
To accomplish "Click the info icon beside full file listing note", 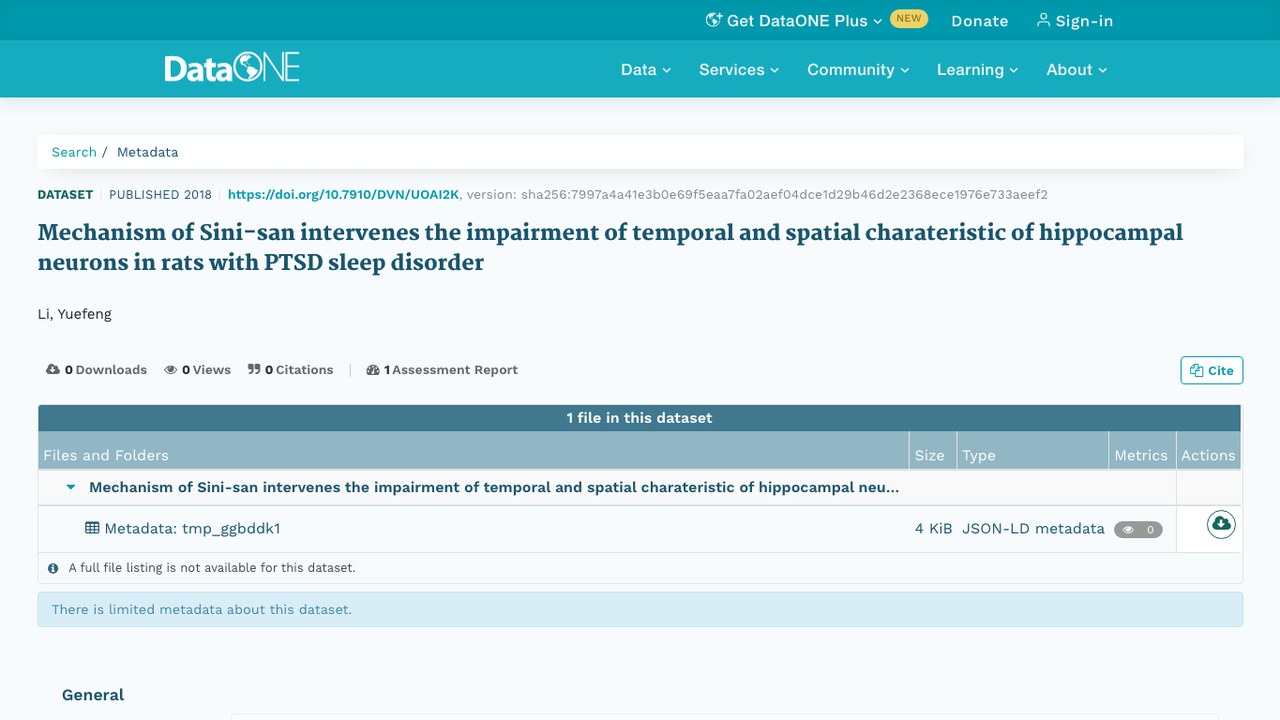I will [x=53, y=568].
